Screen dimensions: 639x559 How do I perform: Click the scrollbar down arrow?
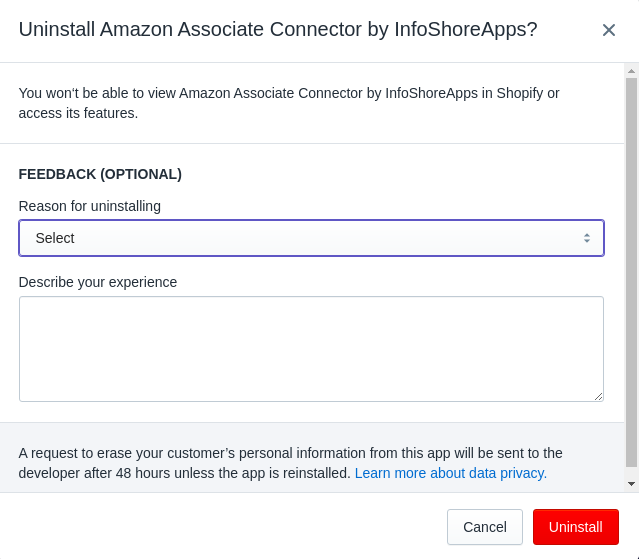(x=631, y=484)
